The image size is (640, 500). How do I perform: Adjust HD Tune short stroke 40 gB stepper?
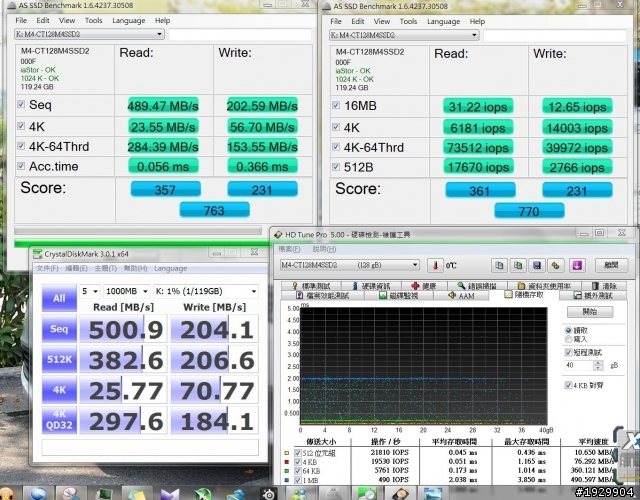598,365
